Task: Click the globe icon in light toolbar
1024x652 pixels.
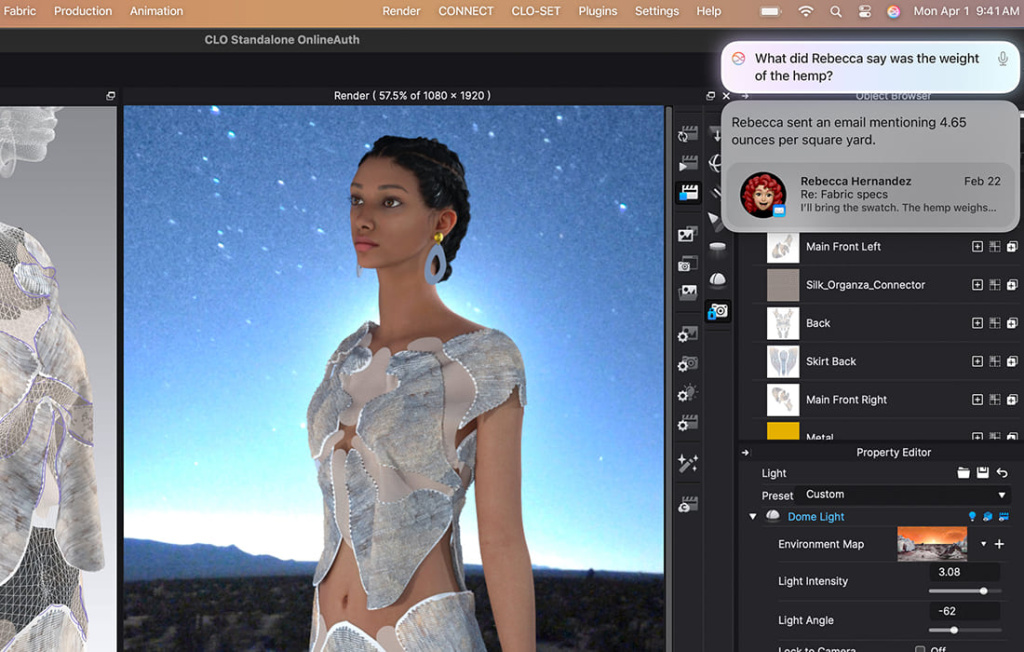Action: click(716, 163)
